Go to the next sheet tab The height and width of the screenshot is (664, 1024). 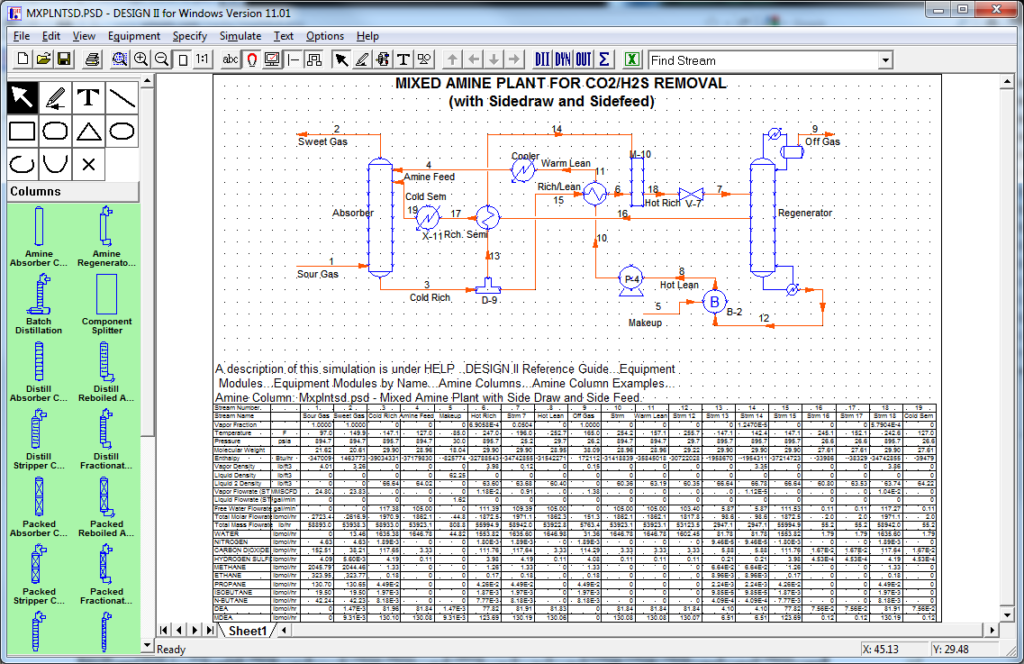[x=195, y=631]
